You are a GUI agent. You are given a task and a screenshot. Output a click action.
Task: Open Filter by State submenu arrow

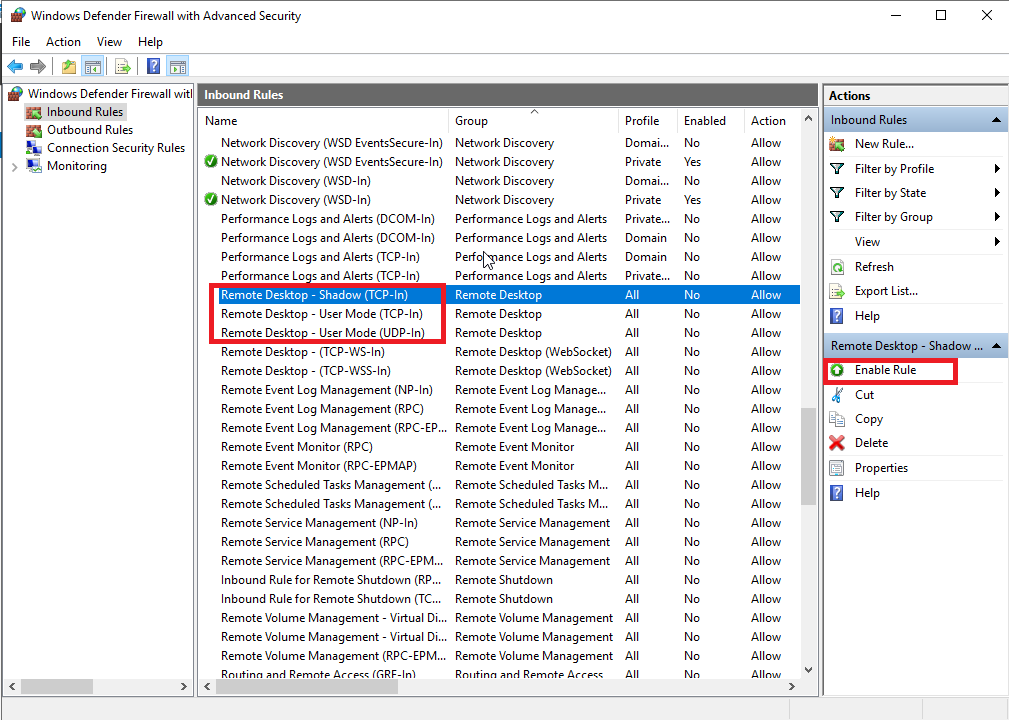(997, 192)
